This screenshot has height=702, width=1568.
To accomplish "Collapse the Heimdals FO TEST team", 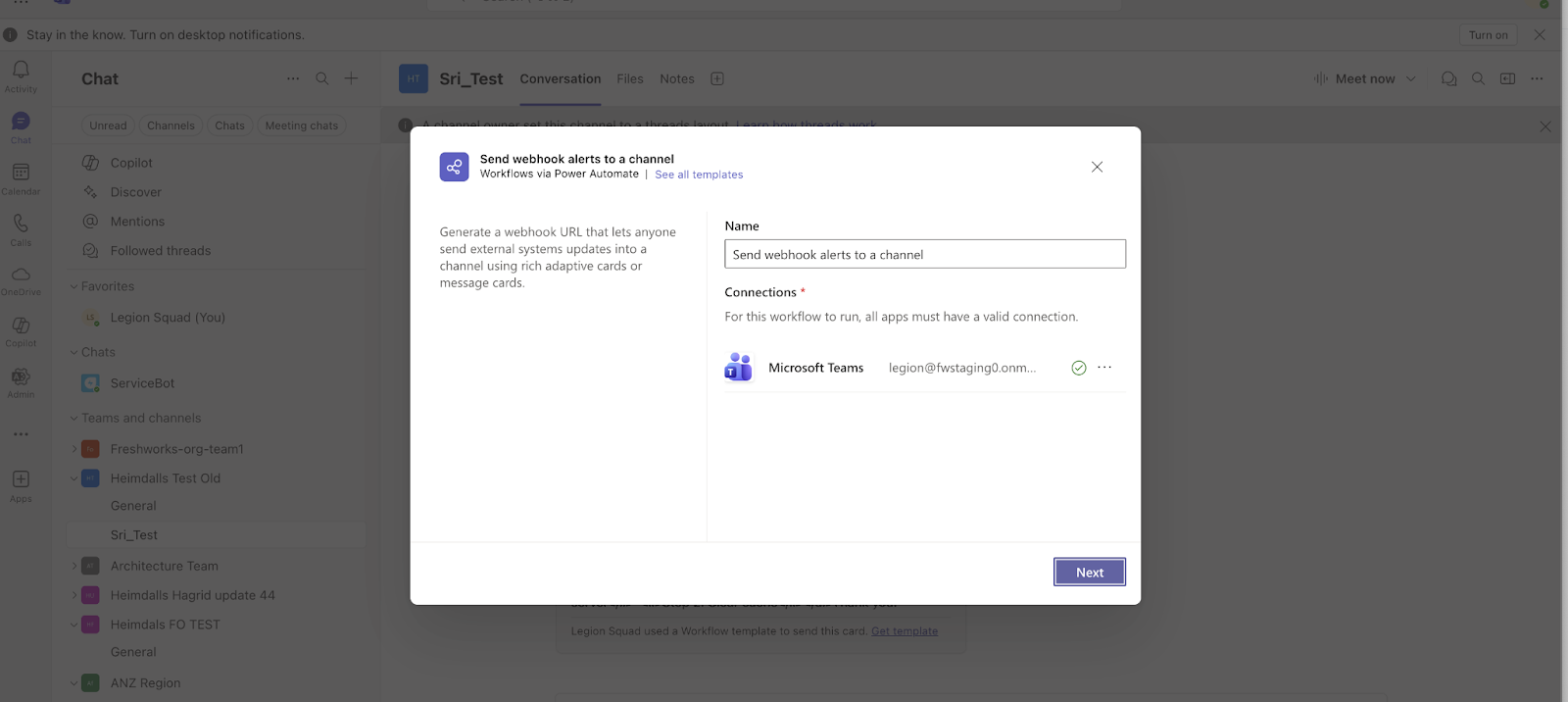I will (73, 625).
